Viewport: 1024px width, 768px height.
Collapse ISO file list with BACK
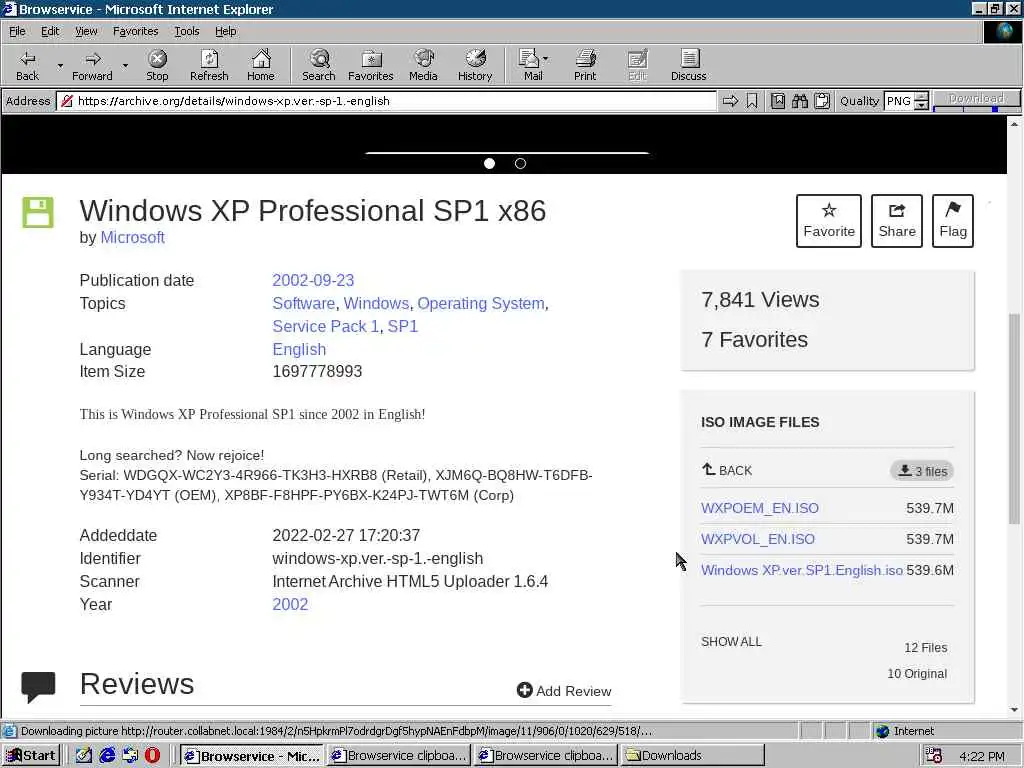[x=727, y=470]
